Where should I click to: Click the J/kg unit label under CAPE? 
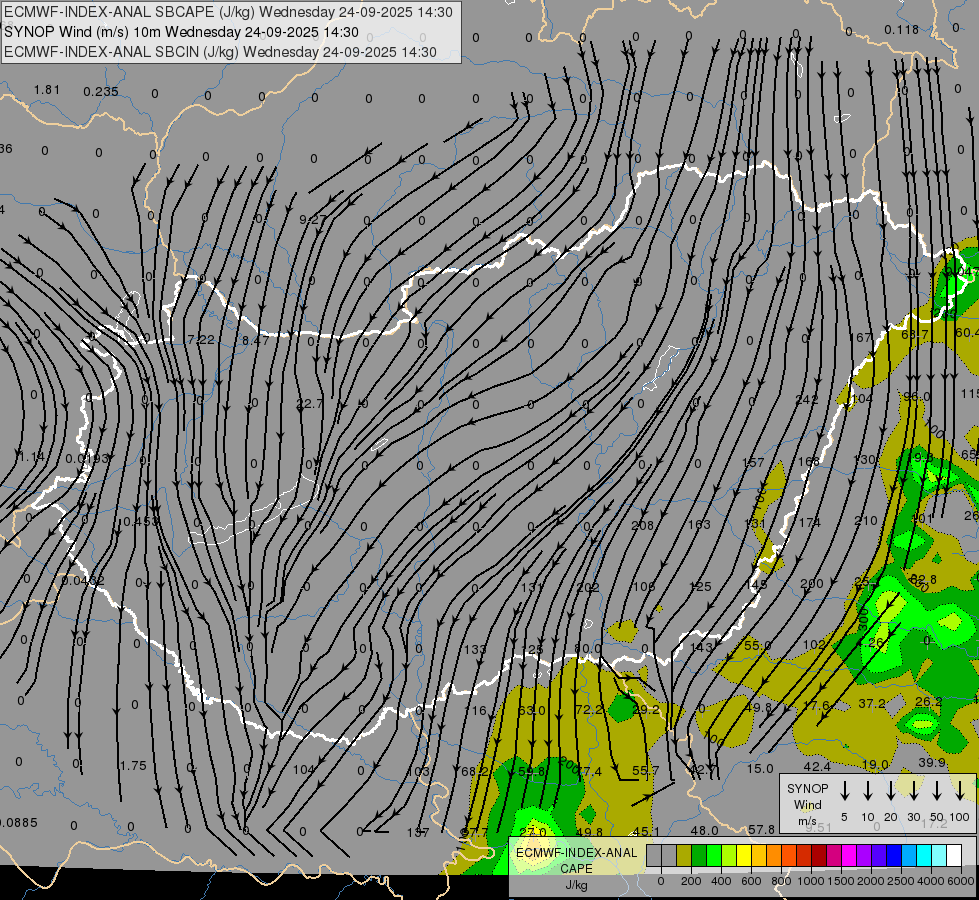point(576,885)
